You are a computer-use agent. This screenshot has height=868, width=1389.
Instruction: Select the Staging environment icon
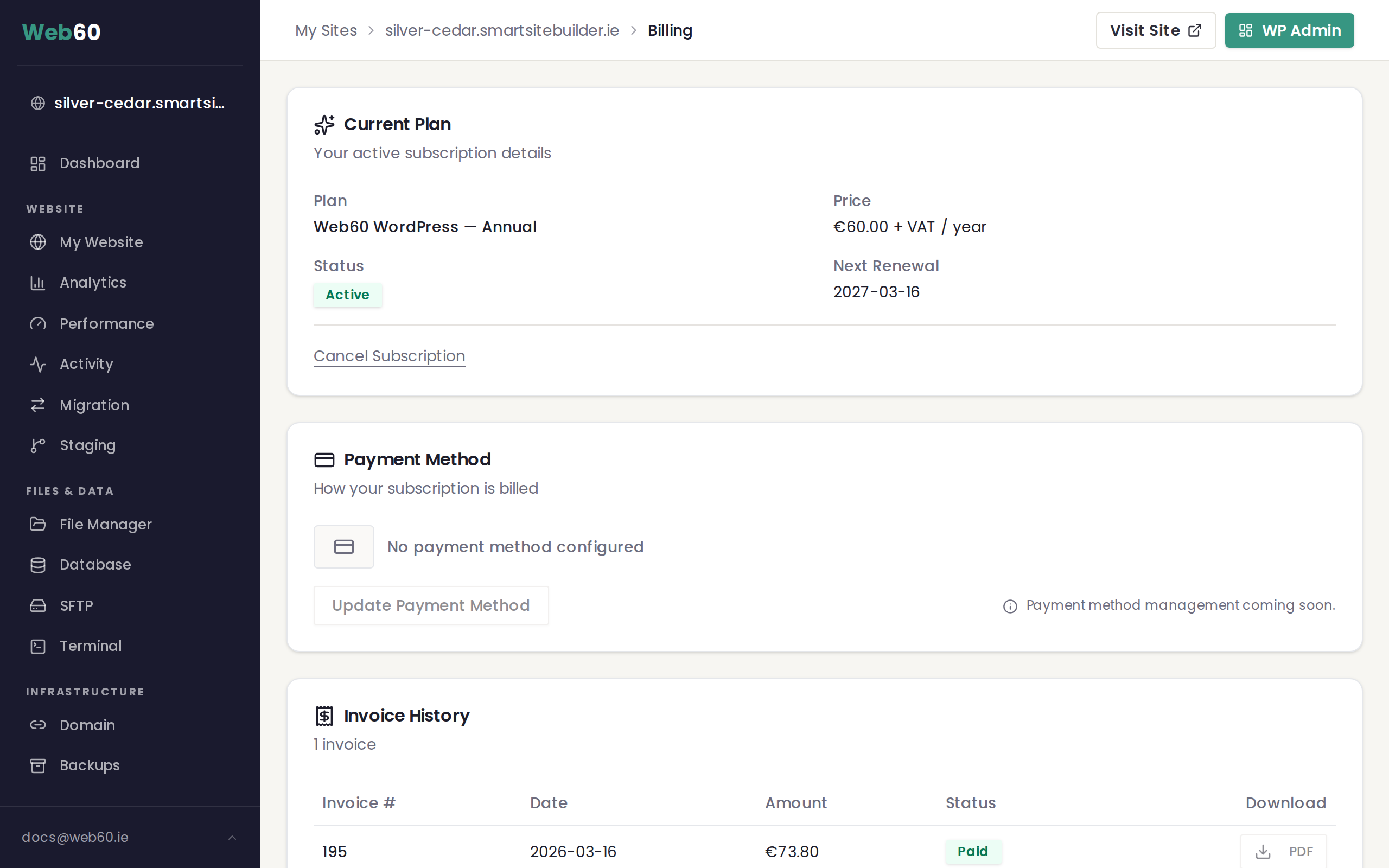(x=38, y=445)
